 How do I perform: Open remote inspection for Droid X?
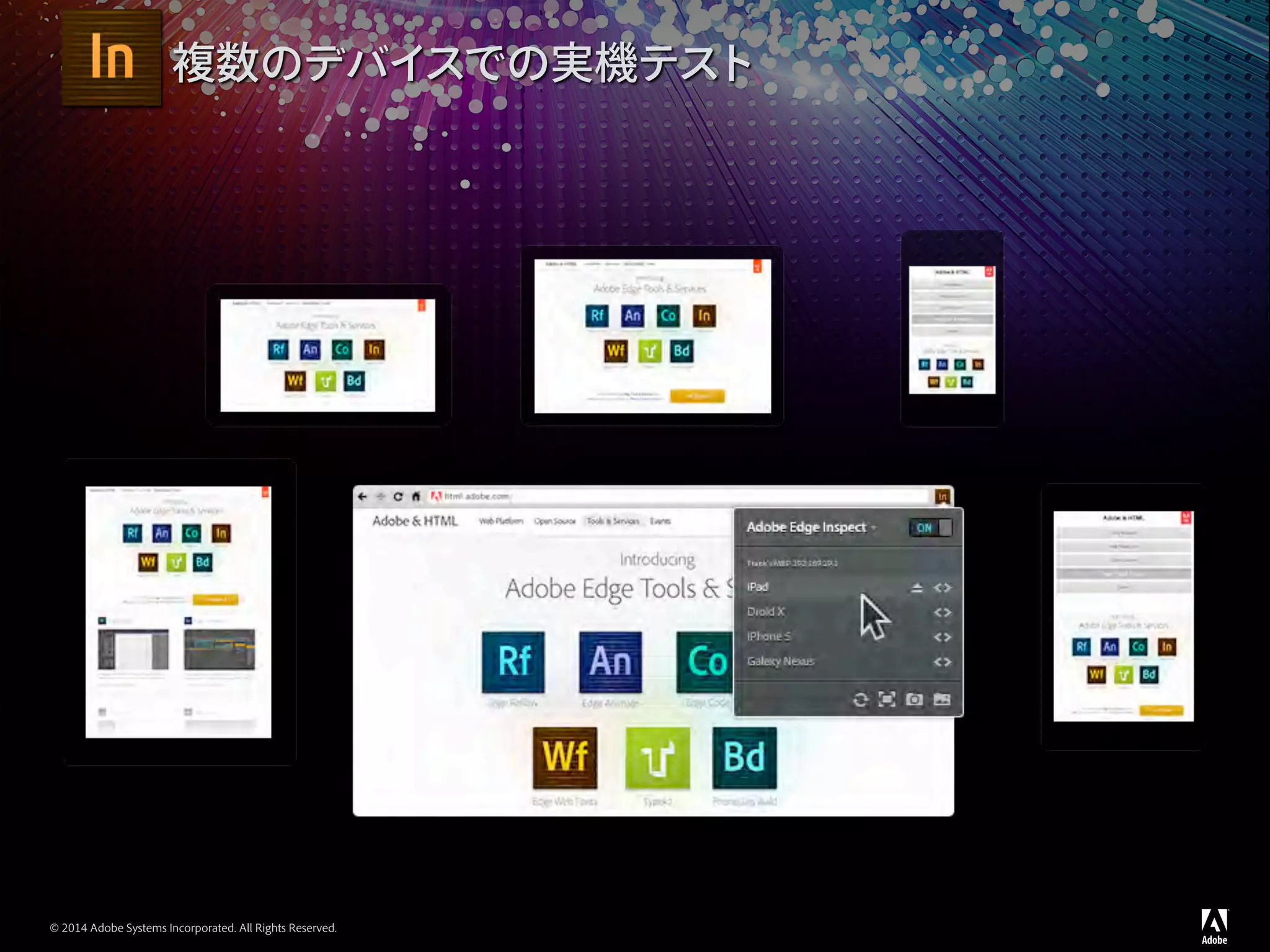943,612
